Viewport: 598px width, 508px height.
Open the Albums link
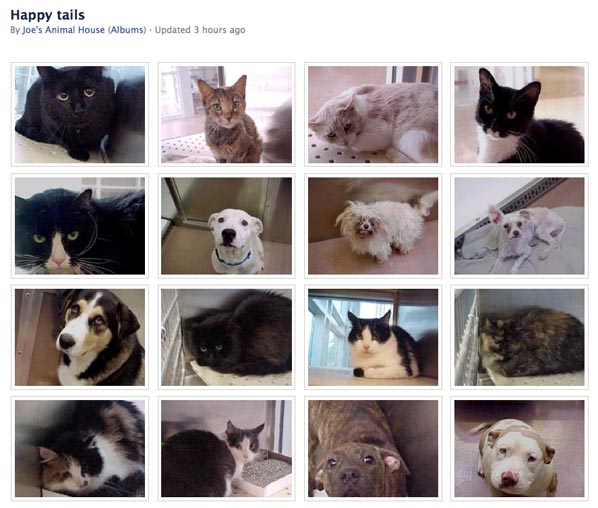coord(128,30)
